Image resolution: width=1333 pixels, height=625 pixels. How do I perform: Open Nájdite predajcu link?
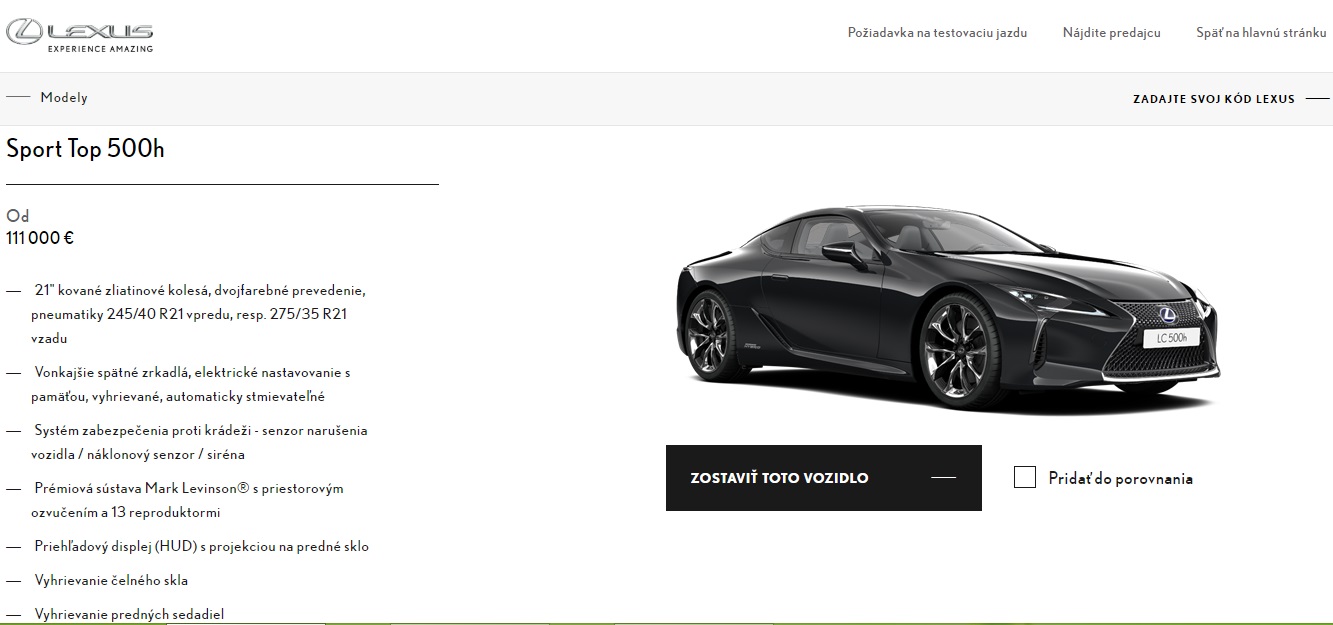click(x=1112, y=33)
